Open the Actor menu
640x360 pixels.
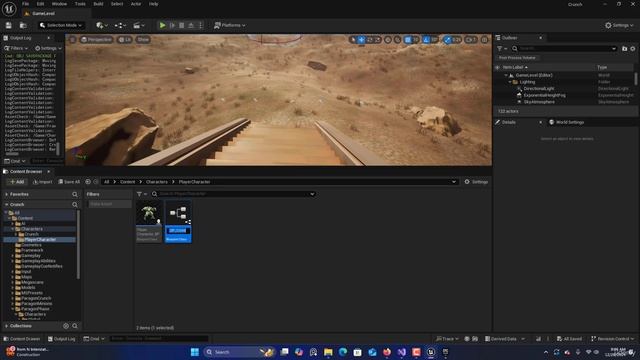tap(136, 4)
